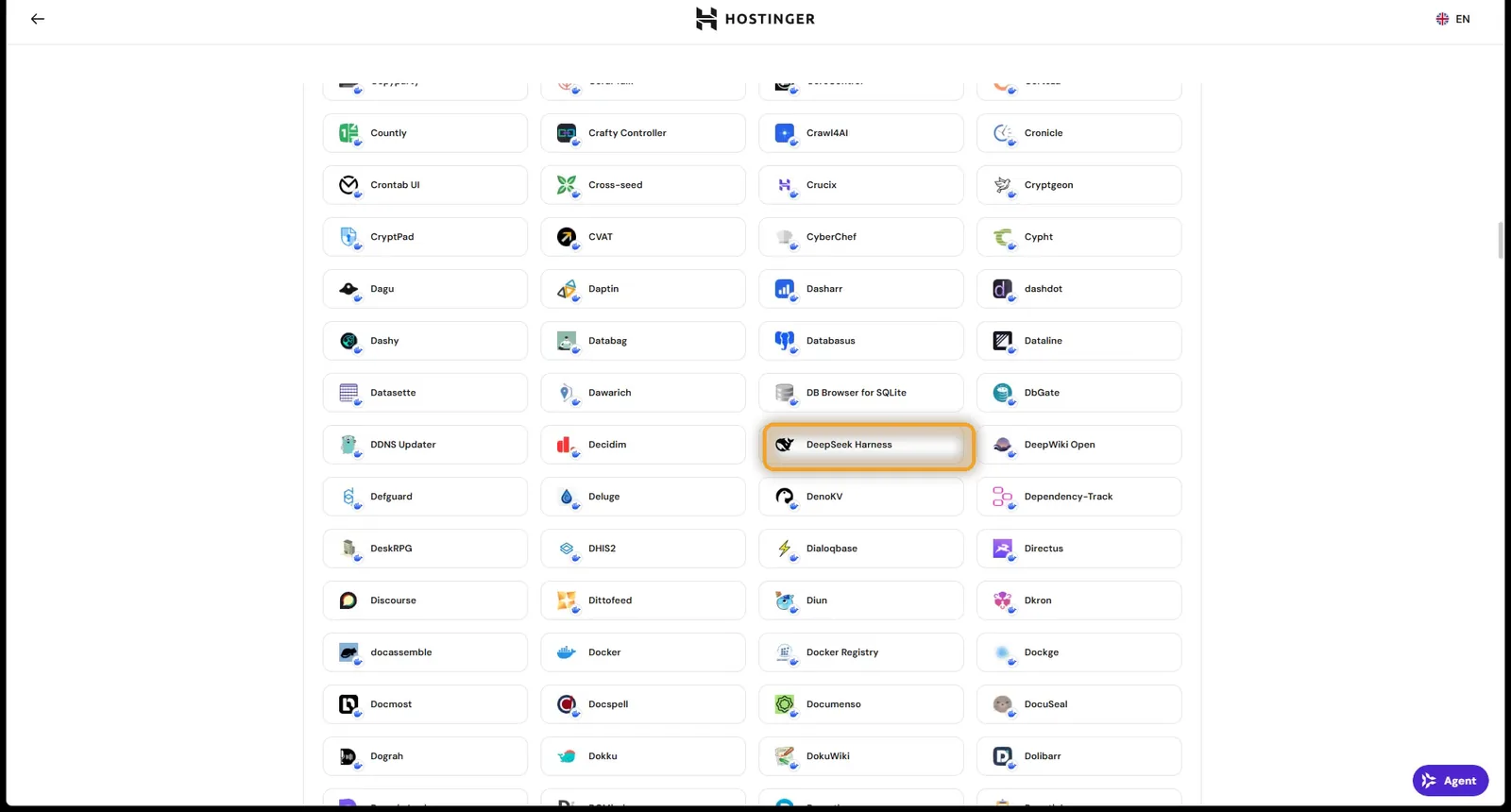This screenshot has width=1511, height=812.
Task: Click the Crafty Controller icon
Action: click(x=567, y=133)
